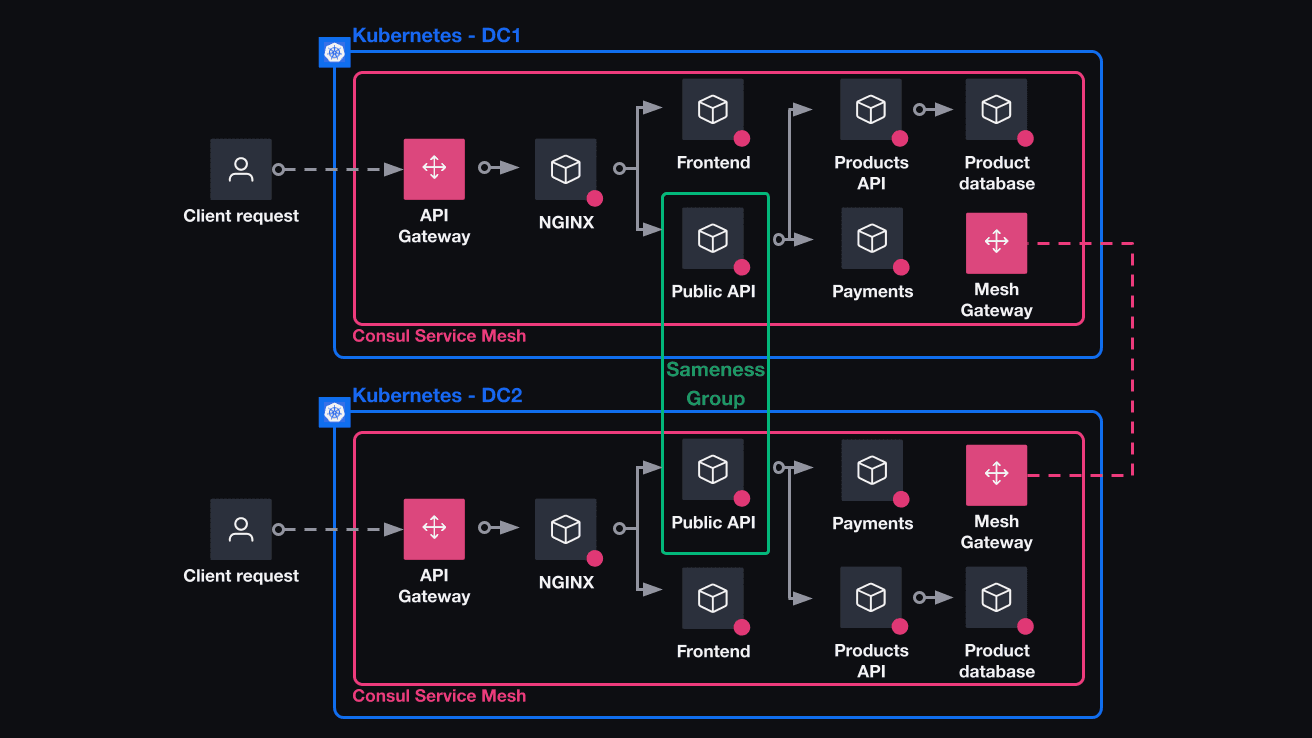Screen dimensions: 1312x738
Task: Click the Payments service icon in DC1
Action: 872,238
